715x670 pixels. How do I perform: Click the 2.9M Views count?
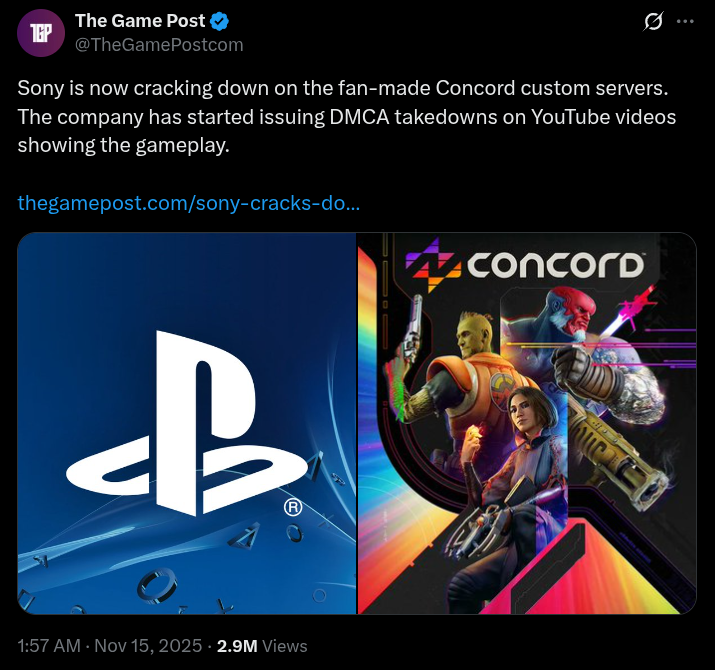tap(262, 646)
